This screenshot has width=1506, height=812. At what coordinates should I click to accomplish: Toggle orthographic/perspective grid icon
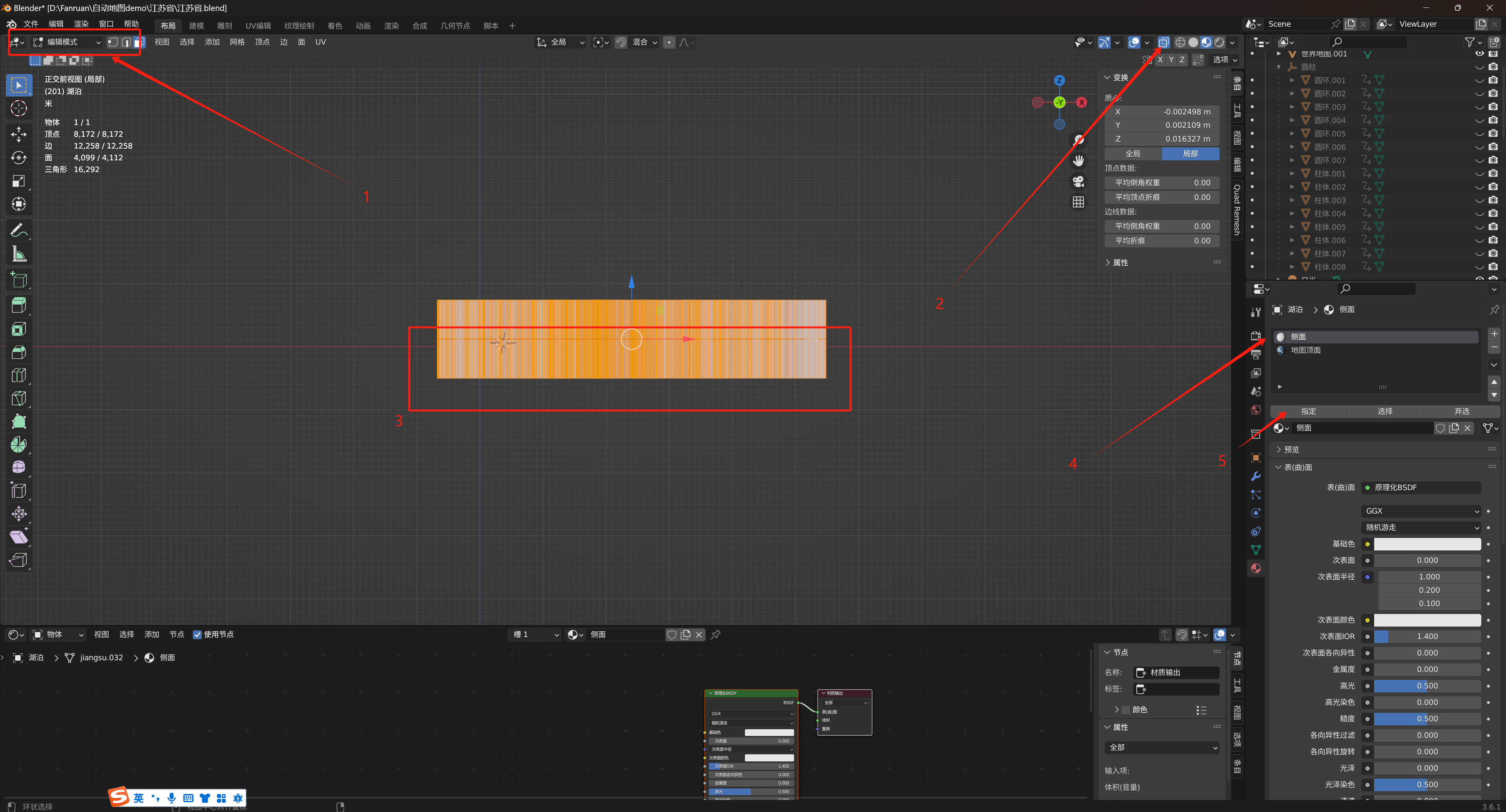pos(1079,202)
